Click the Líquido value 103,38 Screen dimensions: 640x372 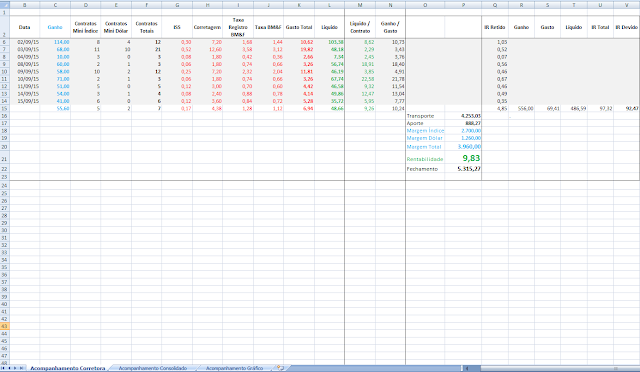pos(329,42)
